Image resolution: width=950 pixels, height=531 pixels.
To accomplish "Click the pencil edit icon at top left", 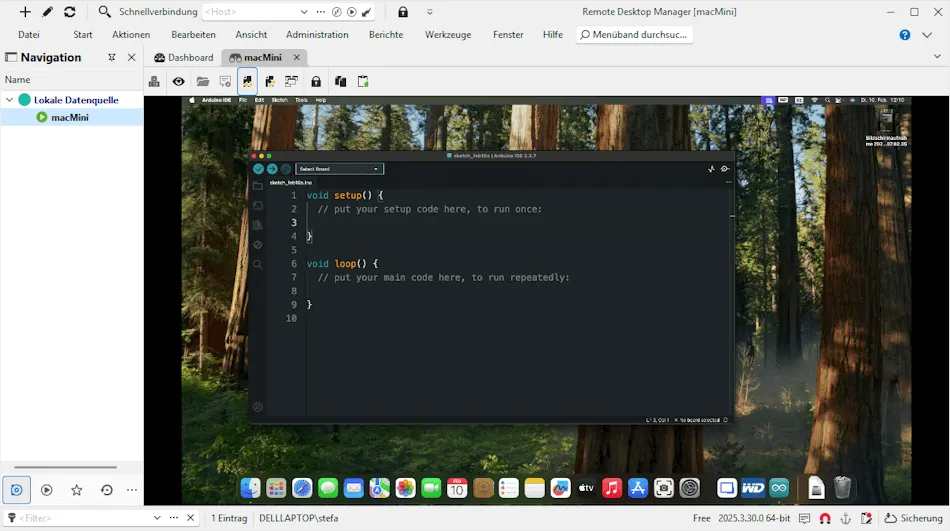I will click(x=47, y=12).
